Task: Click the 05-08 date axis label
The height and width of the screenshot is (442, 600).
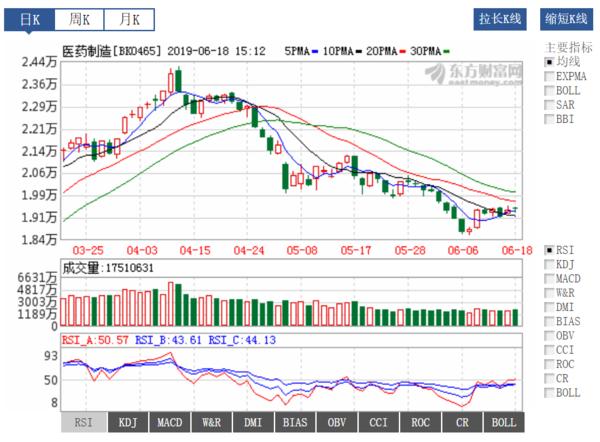Action: tap(302, 251)
